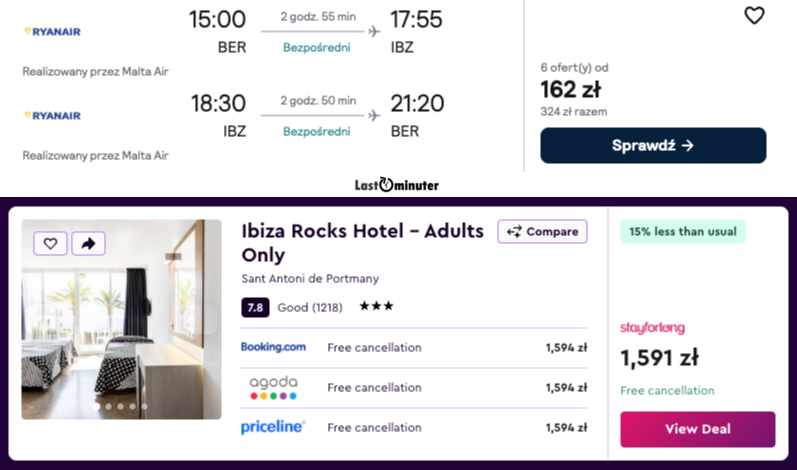Toggle Compare for this hotel

[542, 232]
